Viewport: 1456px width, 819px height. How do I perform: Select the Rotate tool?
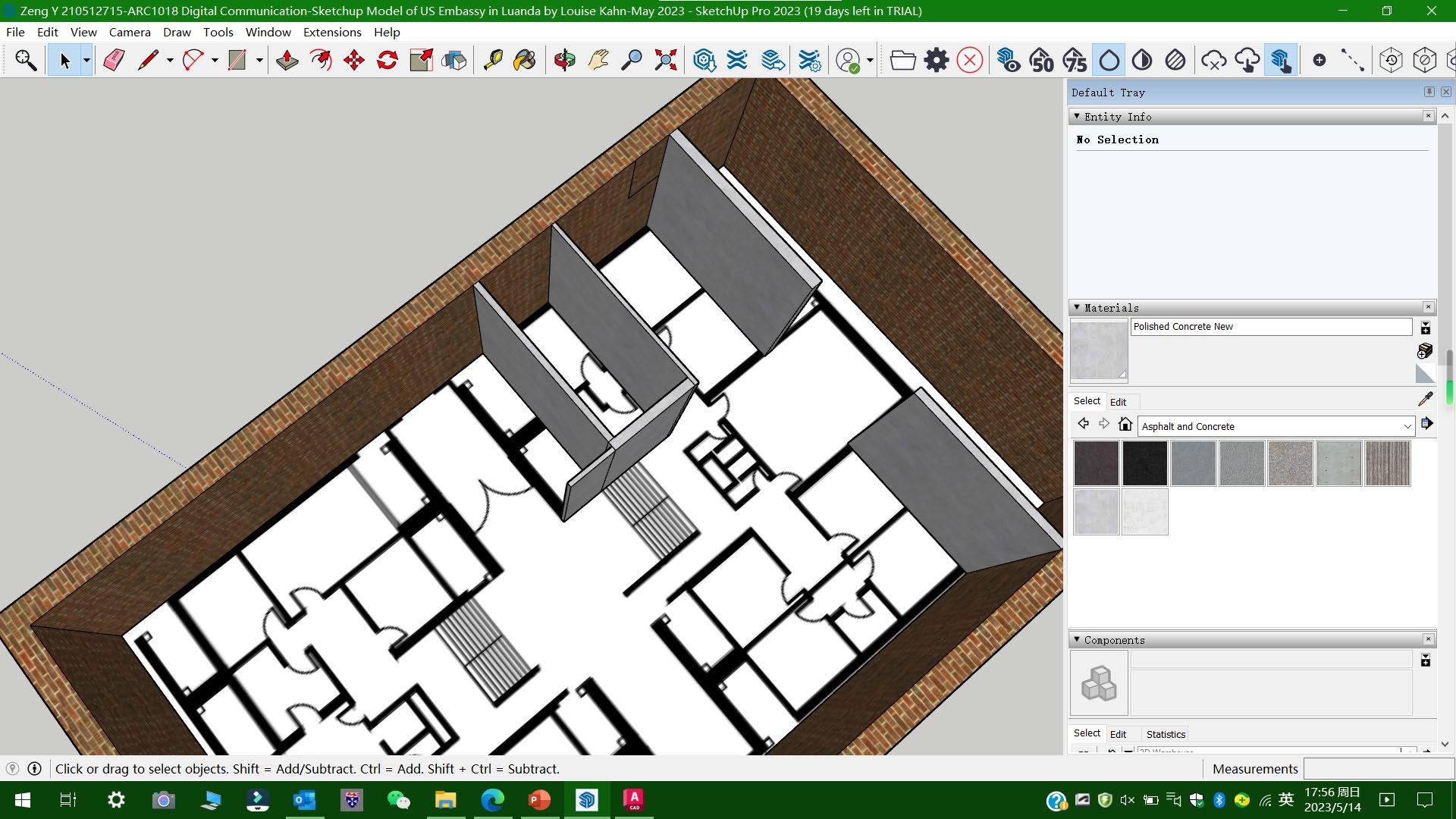(x=388, y=61)
